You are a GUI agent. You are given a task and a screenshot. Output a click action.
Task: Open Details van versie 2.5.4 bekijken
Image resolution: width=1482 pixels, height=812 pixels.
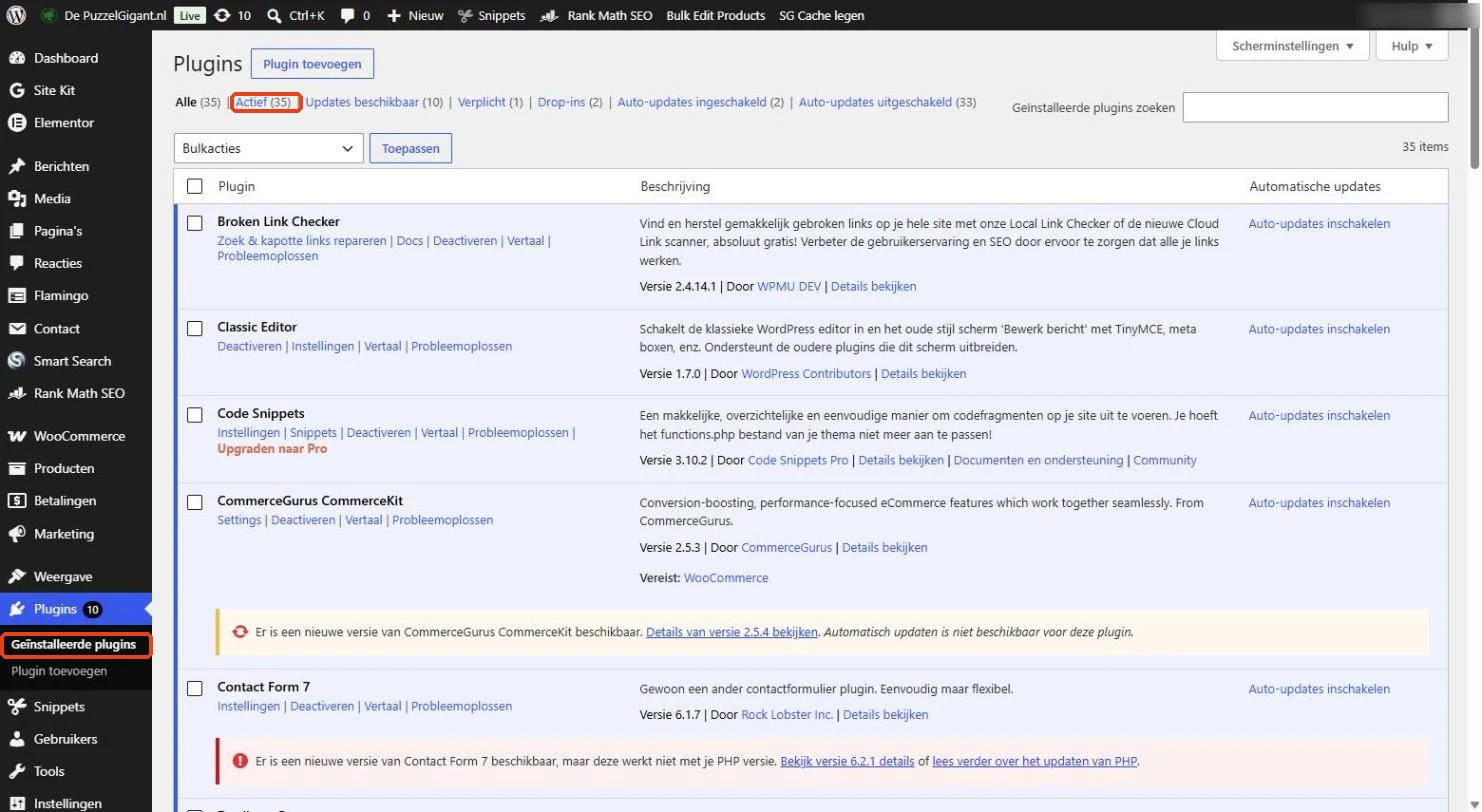point(732,632)
